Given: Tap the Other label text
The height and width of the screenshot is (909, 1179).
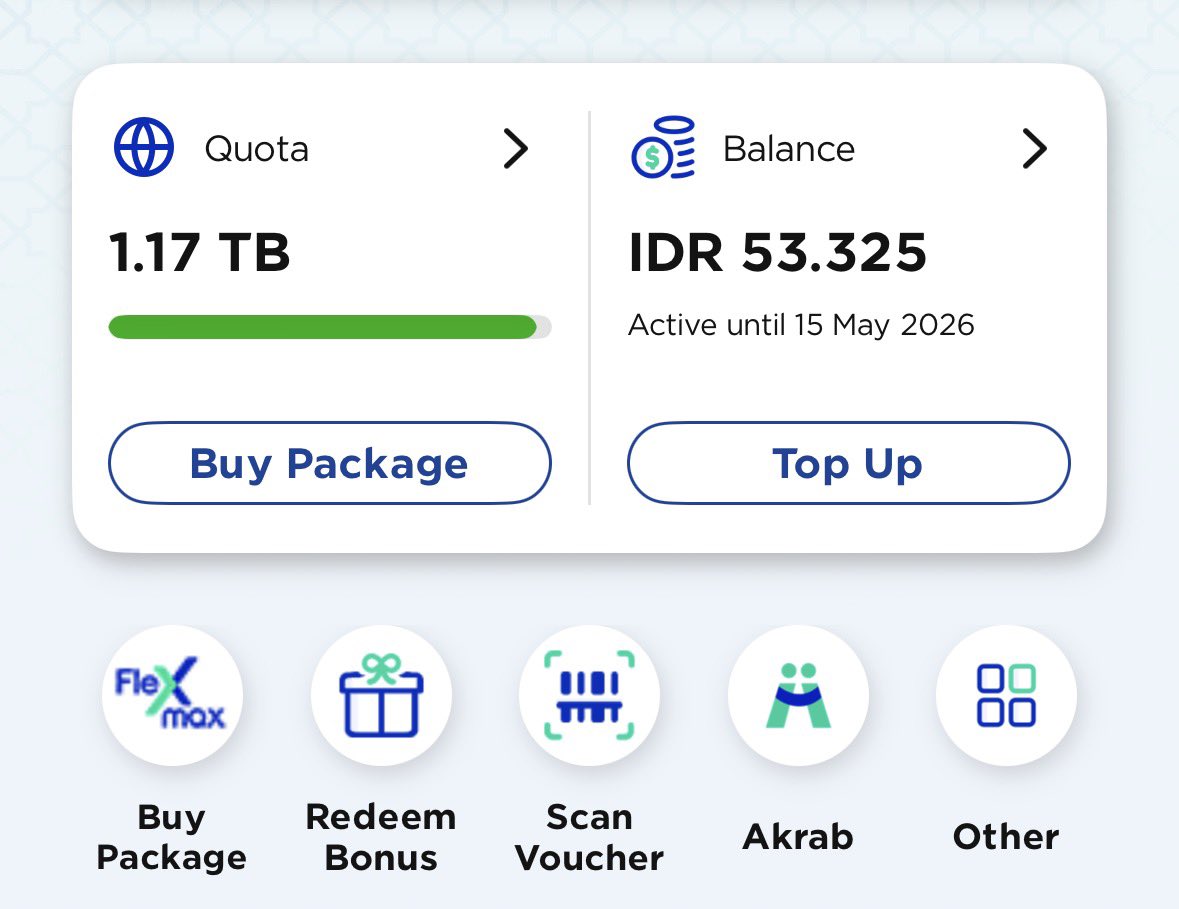Looking at the screenshot, I should tap(1006, 837).
